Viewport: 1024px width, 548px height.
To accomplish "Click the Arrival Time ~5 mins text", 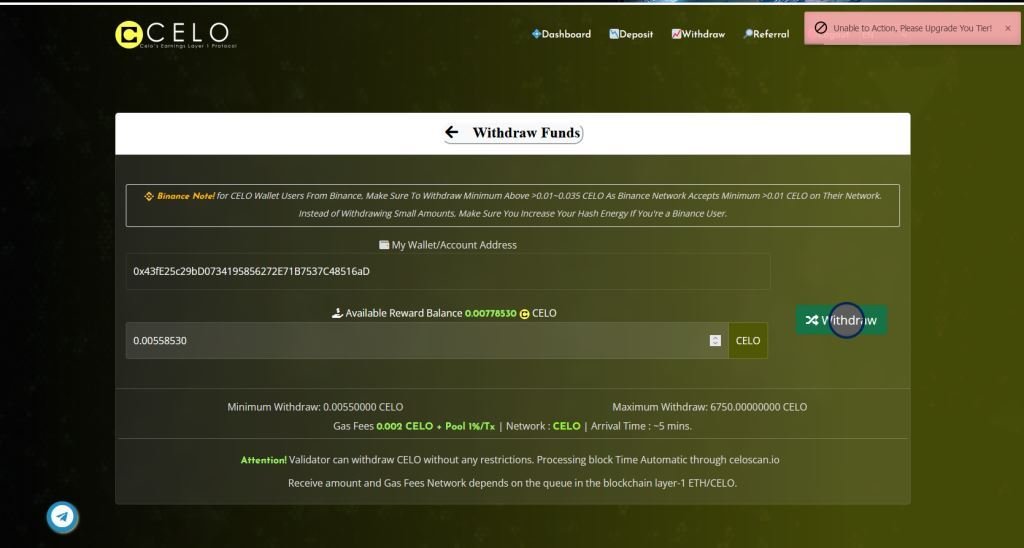I will 641,426.
